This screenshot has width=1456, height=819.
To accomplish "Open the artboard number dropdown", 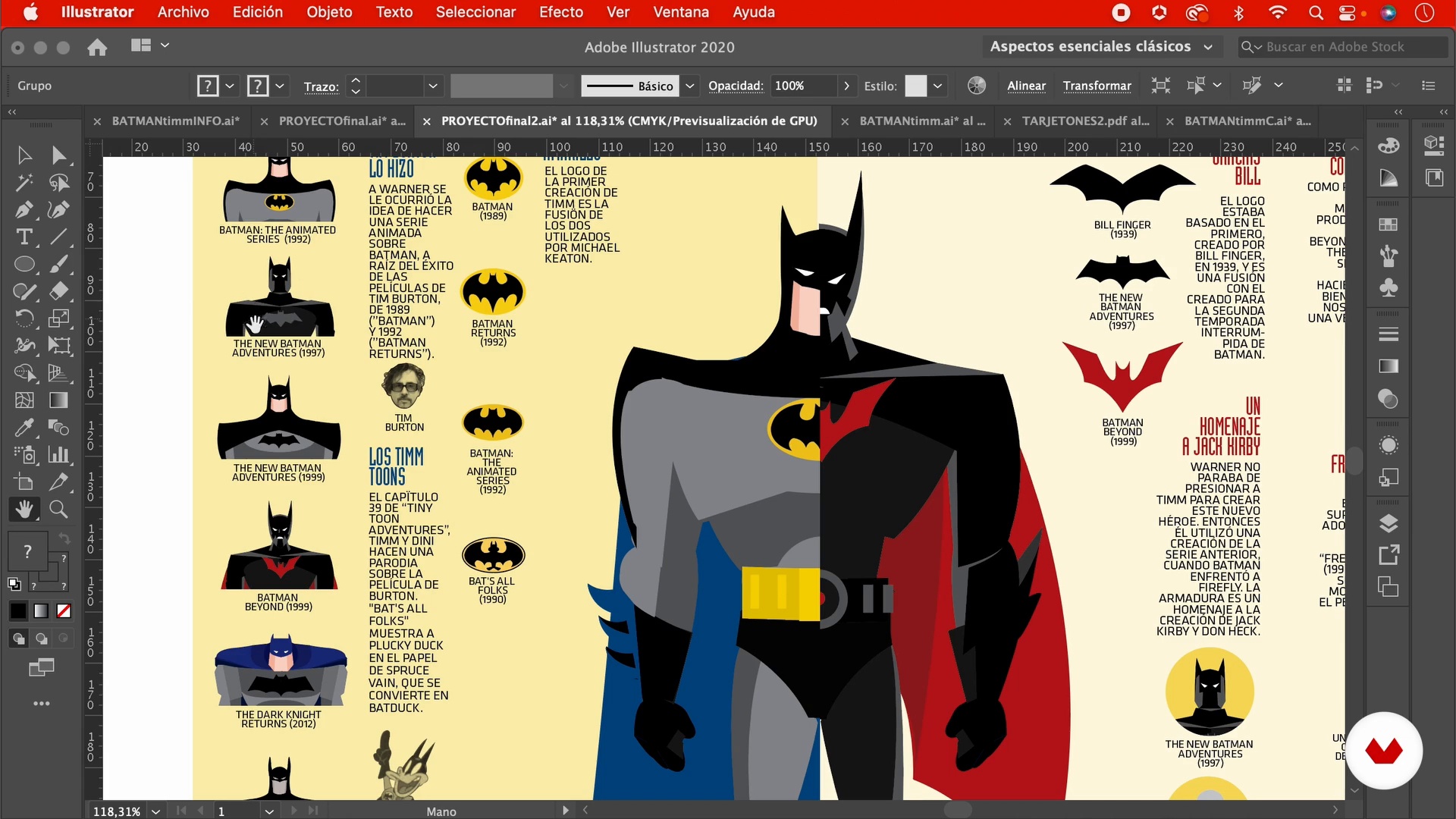I will pos(269,811).
